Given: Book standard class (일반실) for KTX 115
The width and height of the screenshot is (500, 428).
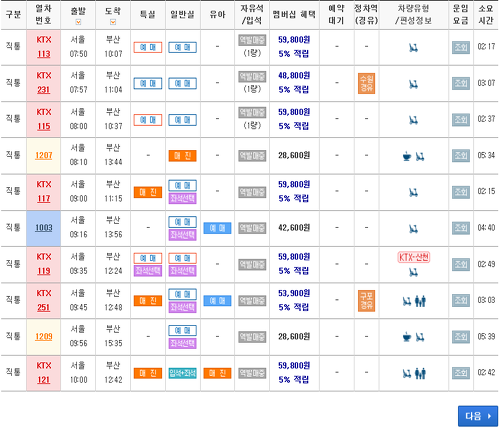Looking at the screenshot, I should [x=182, y=120].
